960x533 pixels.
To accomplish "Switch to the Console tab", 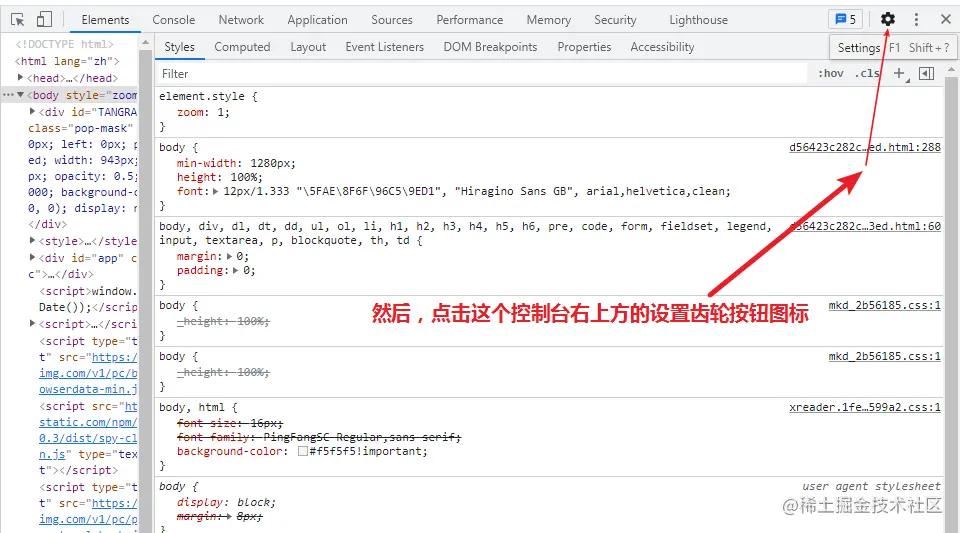I will tap(174, 20).
